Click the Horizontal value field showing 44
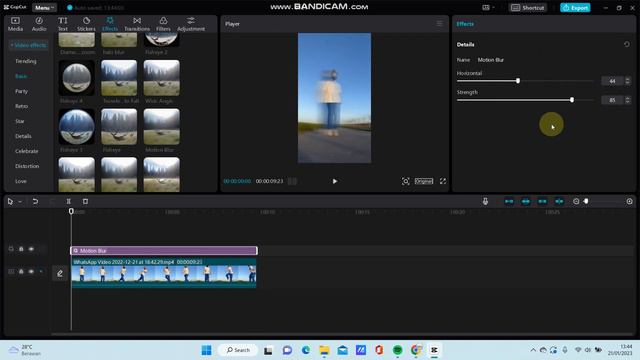Image resolution: width=640 pixels, height=360 pixels. [x=612, y=81]
